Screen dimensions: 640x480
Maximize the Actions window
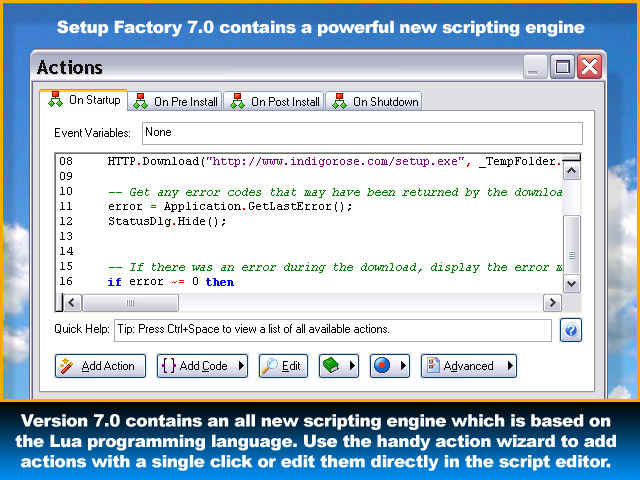tap(562, 67)
